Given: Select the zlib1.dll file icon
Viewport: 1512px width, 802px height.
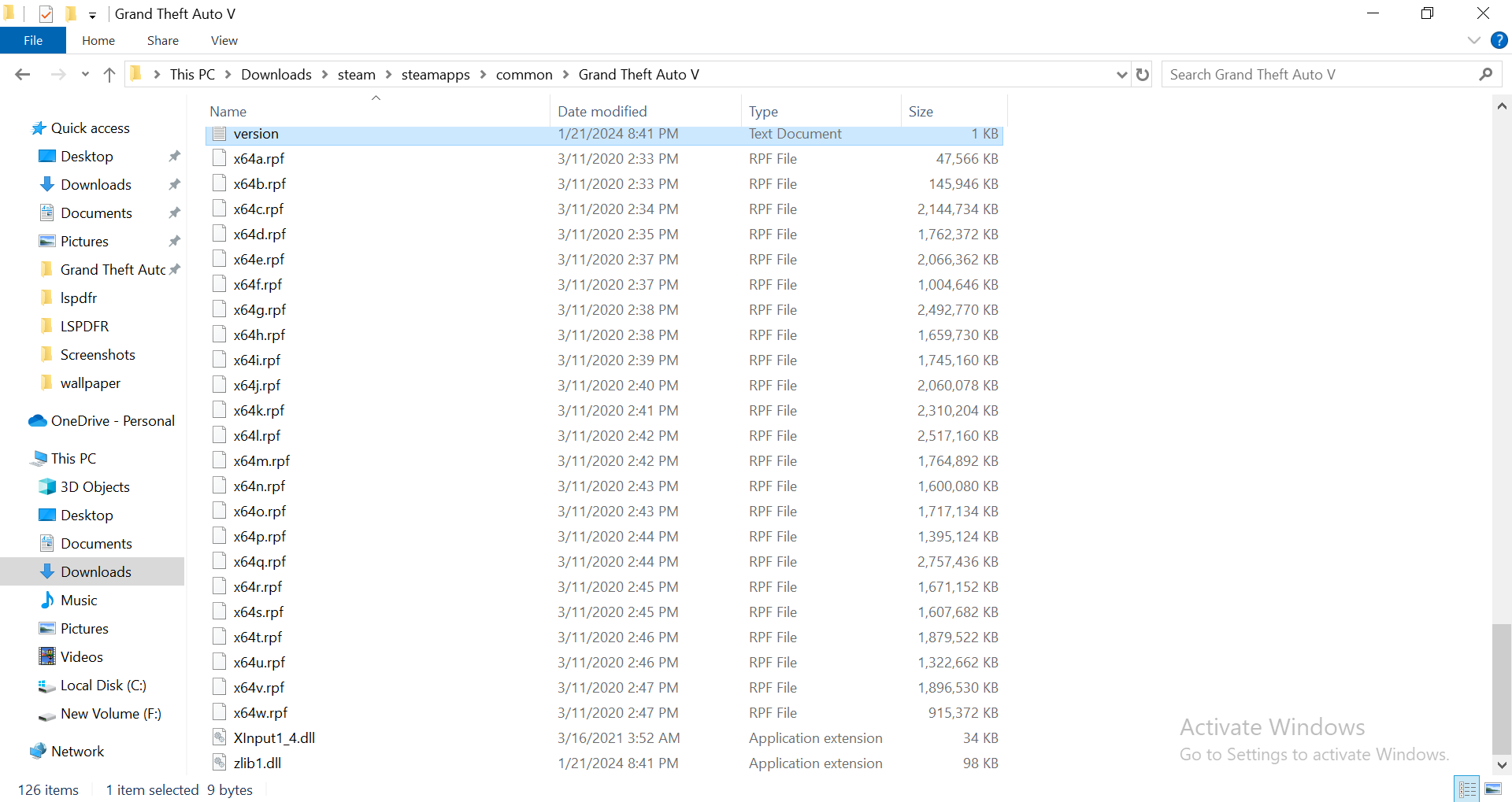Looking at the screenshot, I should tap(220, 763).
